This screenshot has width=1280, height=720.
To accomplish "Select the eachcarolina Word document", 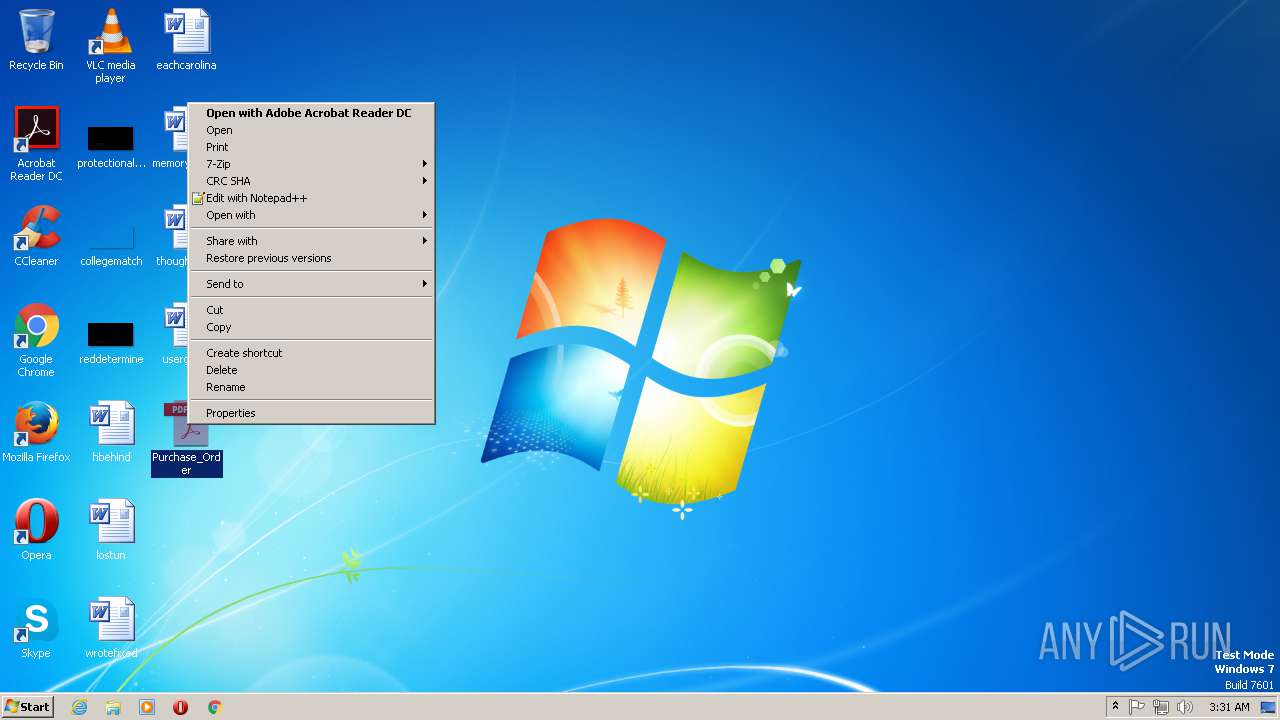I will pos(186,40).
